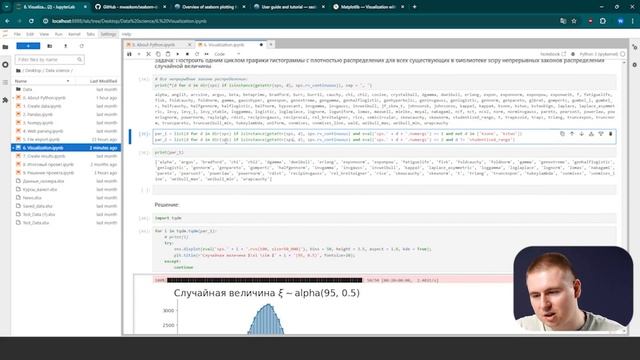Open the Table of Contents sidebar panel
This screenshot has width=640, height=360.
[5, 82]
